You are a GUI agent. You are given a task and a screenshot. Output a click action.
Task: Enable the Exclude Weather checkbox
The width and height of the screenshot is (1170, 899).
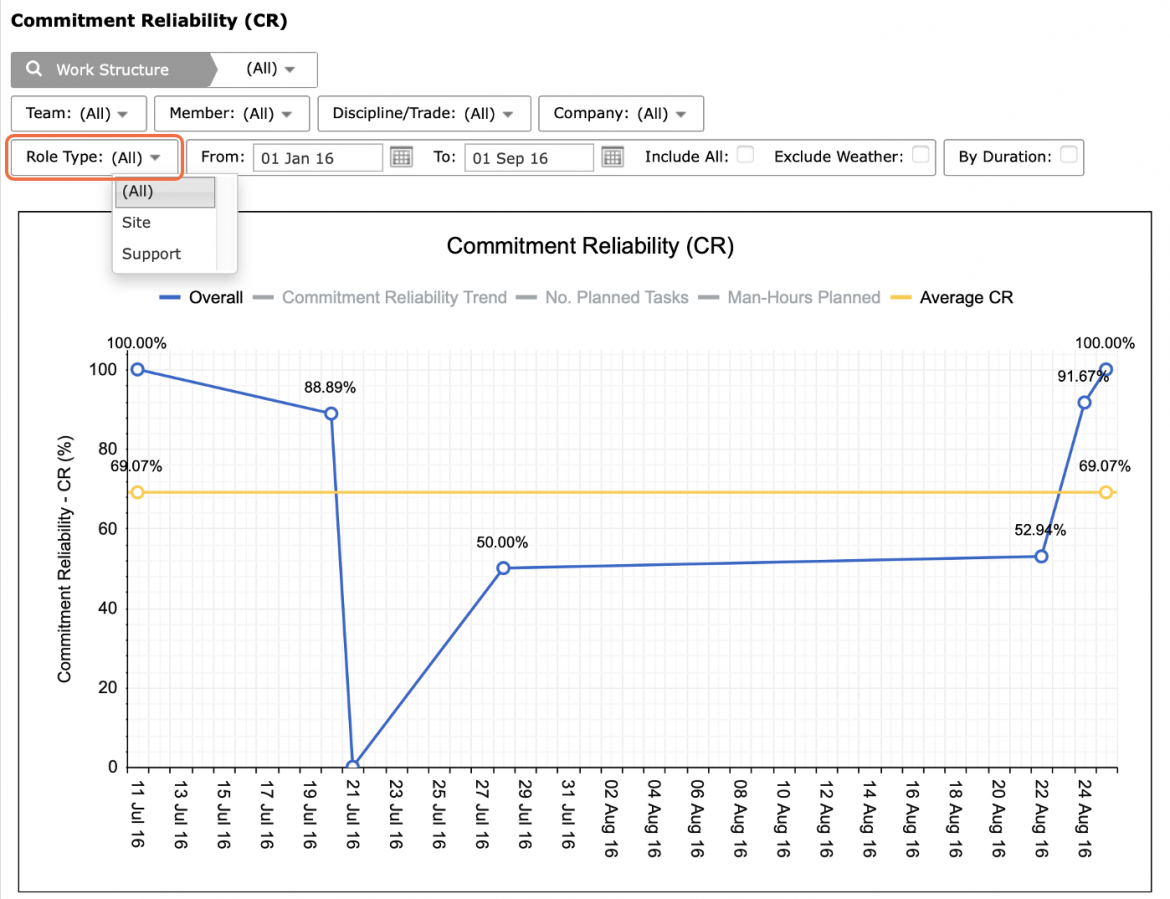point(921,154)
